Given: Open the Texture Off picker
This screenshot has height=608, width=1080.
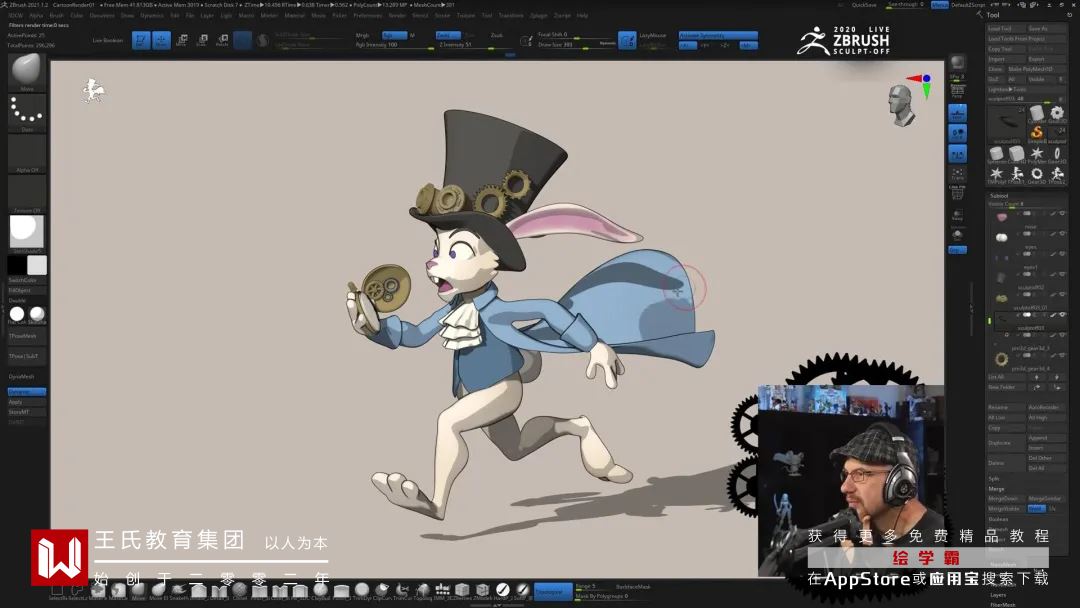Looking at the screenshot, I should pos(27,193).
